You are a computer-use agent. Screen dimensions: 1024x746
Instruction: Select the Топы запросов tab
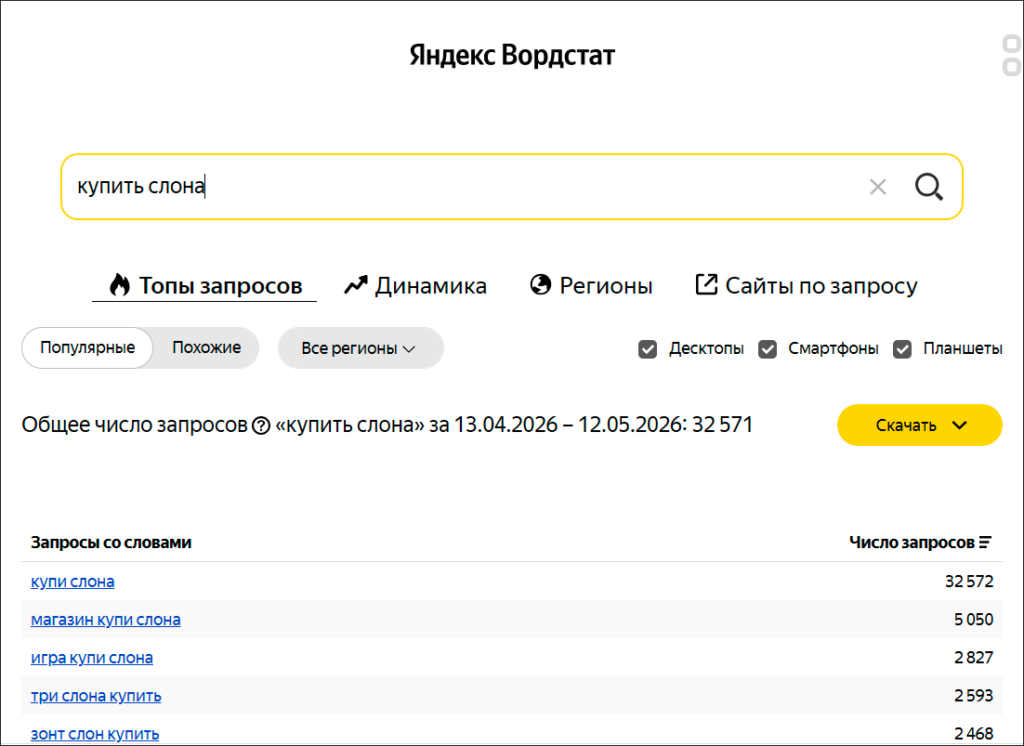(204, 285)
